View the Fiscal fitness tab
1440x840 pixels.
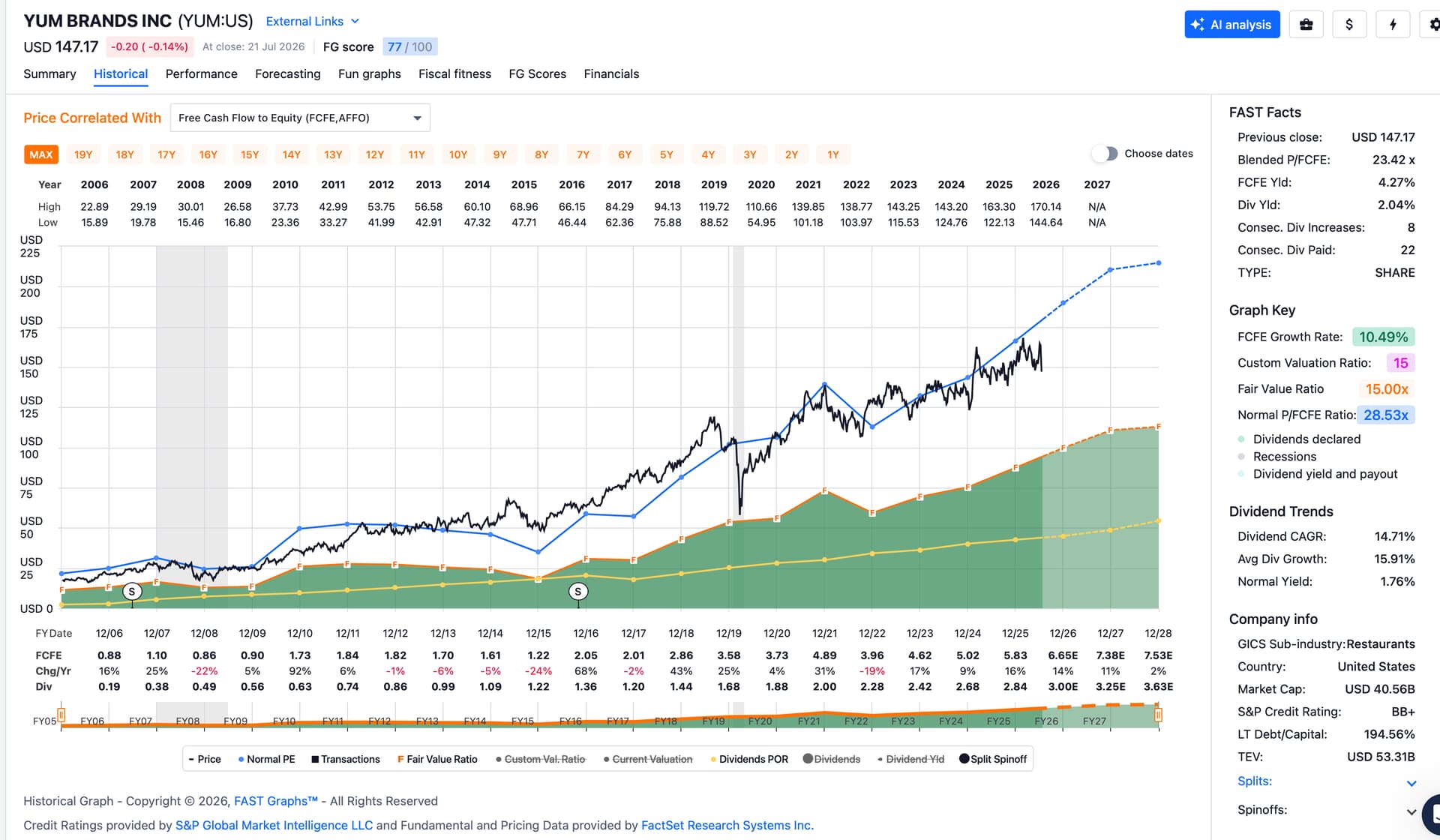[455, 74]
